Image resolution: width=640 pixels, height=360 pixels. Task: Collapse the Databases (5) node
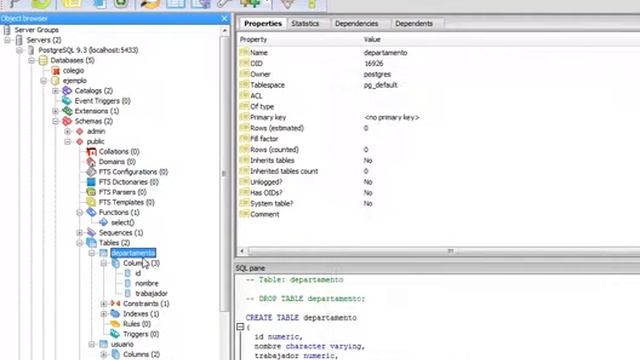(x=31, y=60)
